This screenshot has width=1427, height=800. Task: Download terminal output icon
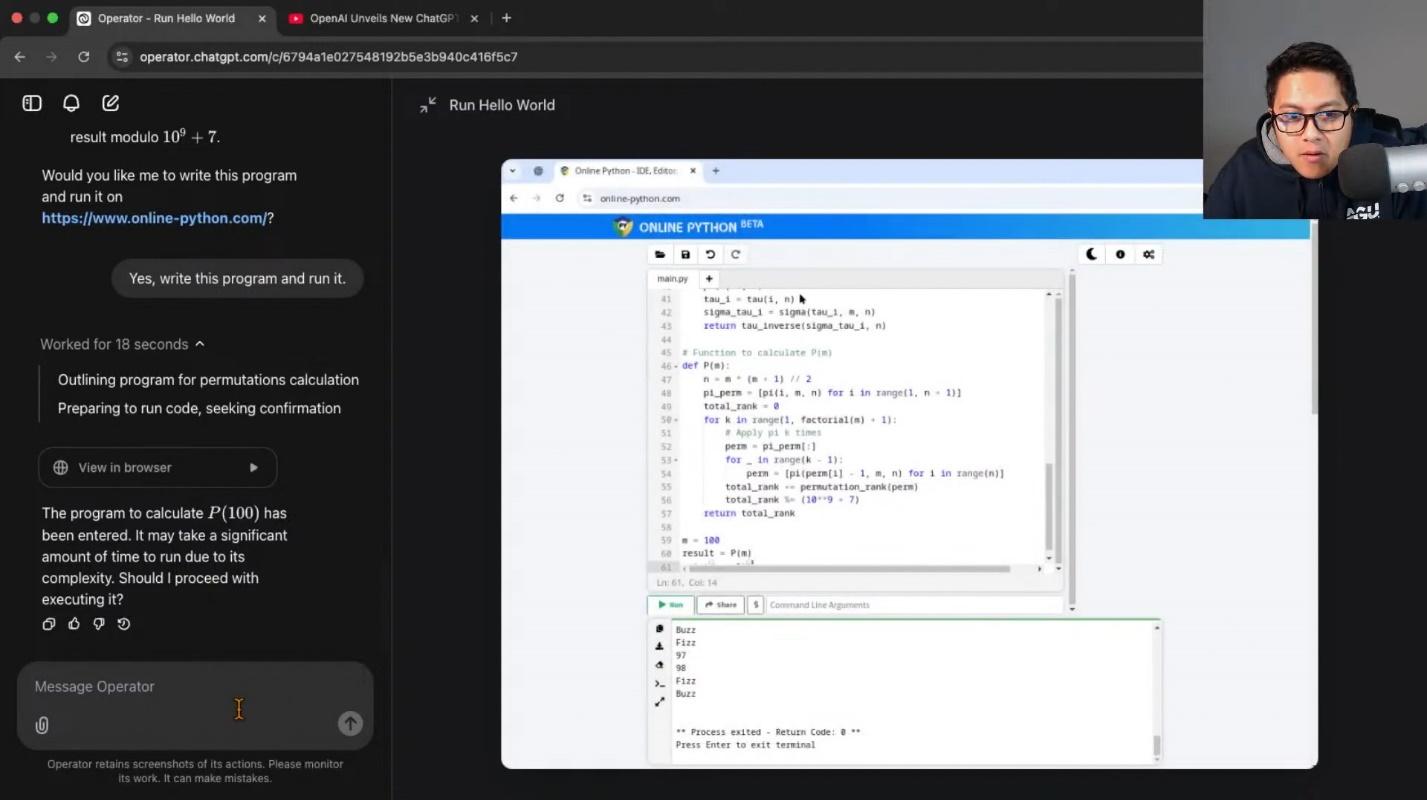[660, 647]
